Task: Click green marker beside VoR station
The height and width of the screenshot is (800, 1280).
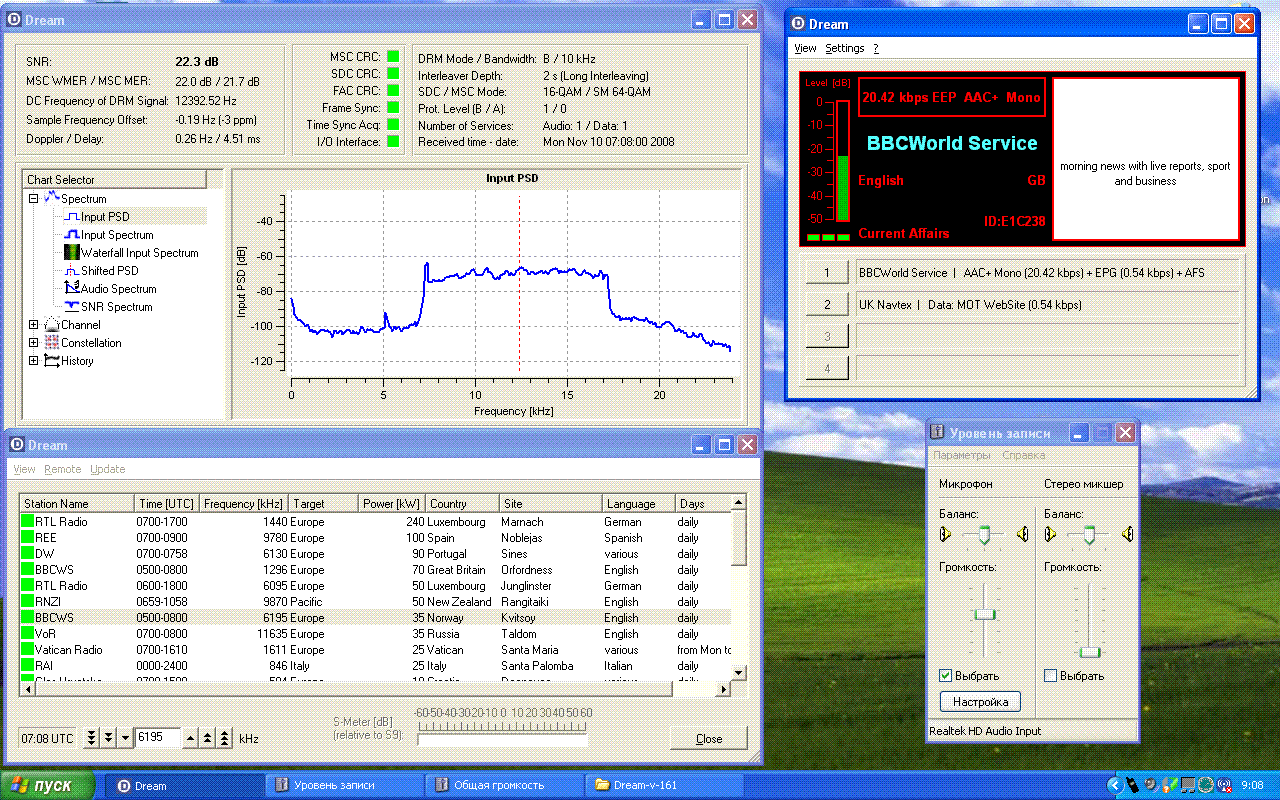Action: [27, 634]
